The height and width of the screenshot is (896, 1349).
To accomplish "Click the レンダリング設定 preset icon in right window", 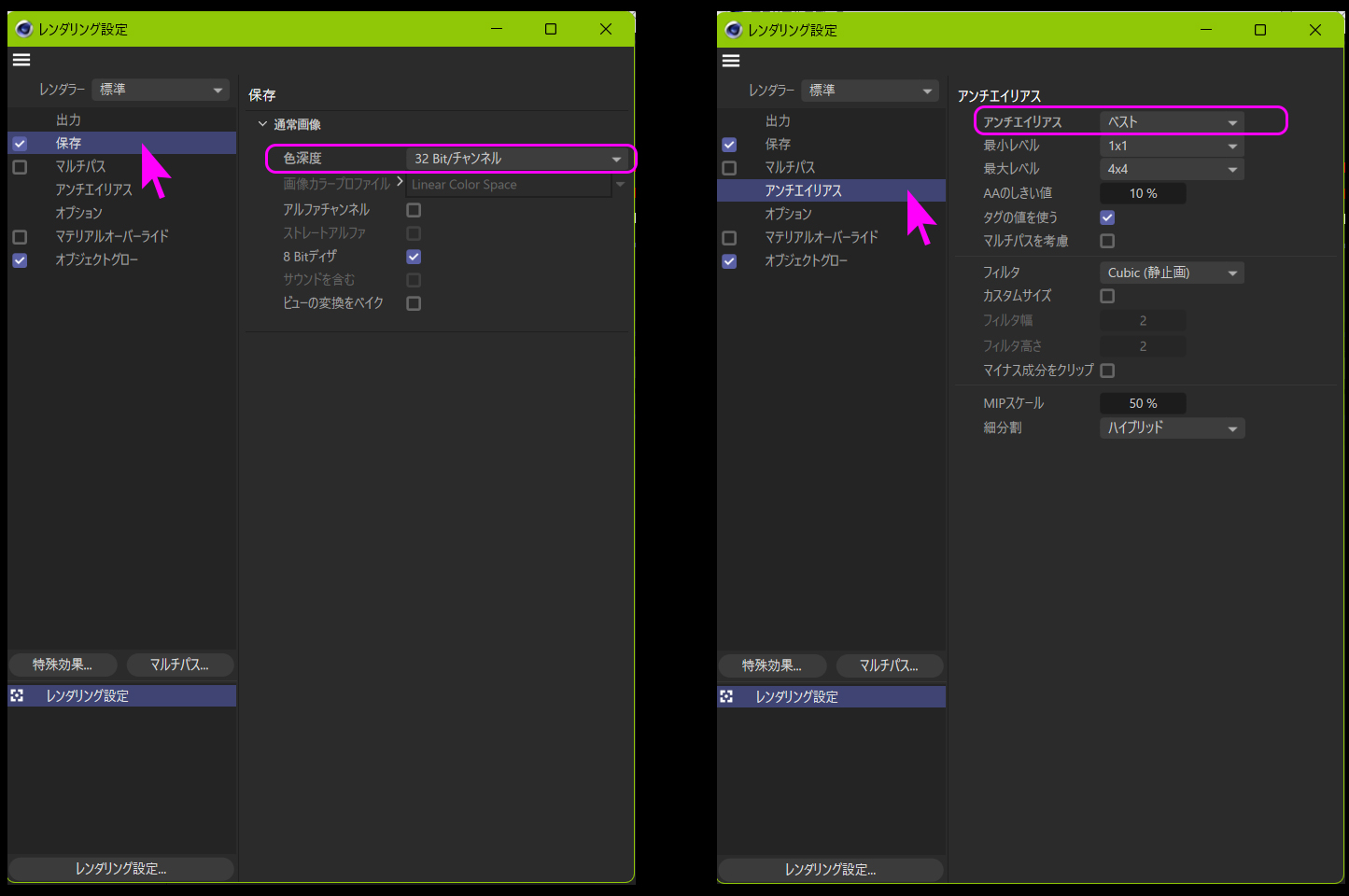I will tap(726, 696).
